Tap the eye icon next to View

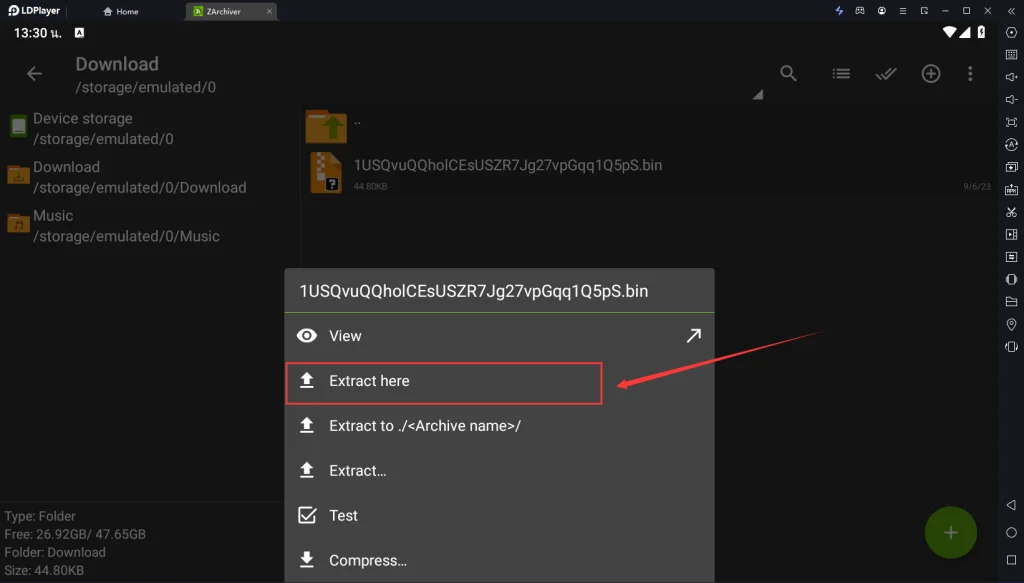(307, 336)
